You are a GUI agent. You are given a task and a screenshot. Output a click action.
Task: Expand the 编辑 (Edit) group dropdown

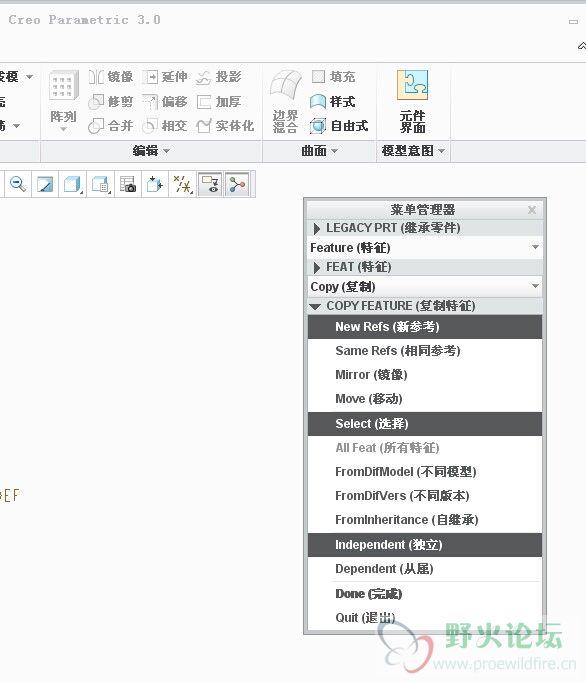click(x=151, y=151)
